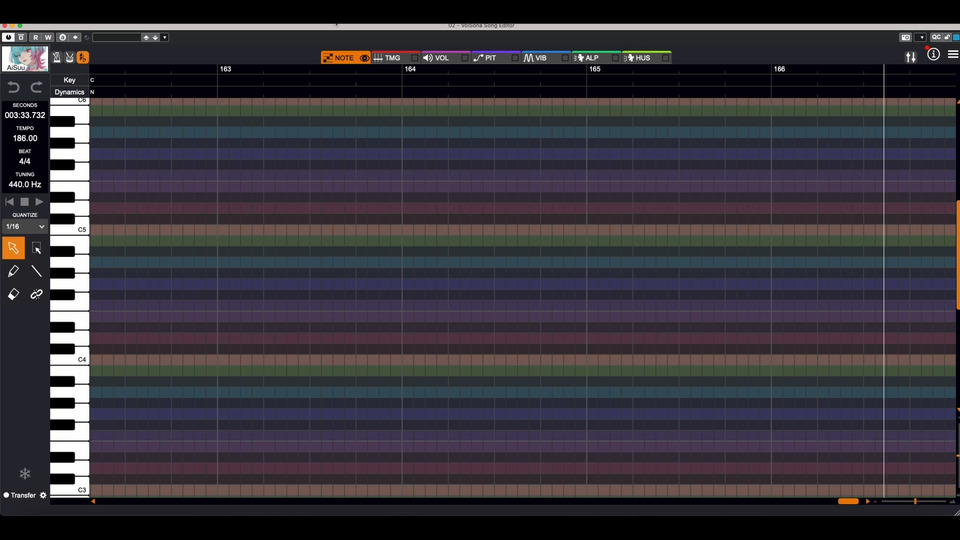Select the link notes tool

(37, 294)
